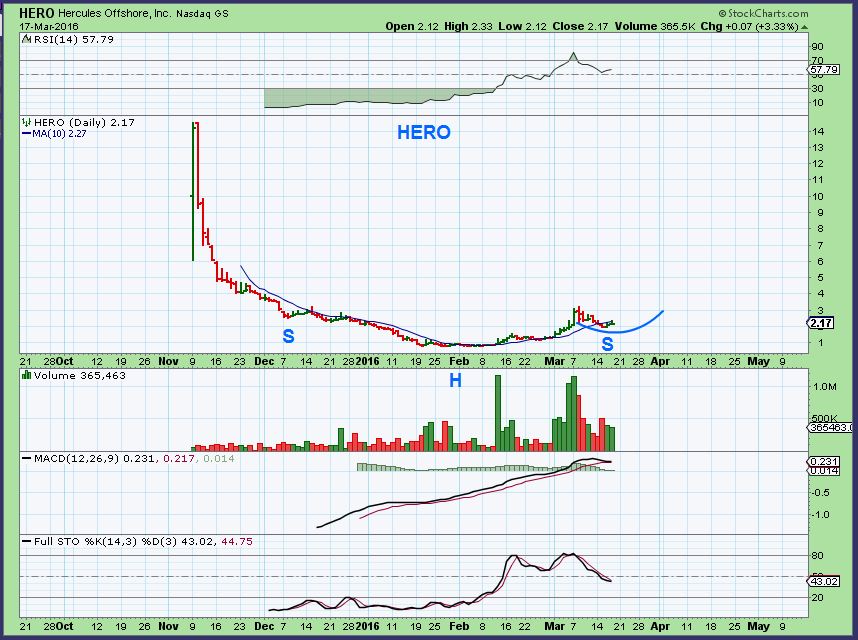Image resolution: width=858 pixels, height=640 pixels.
Task: Click the up-arrow icon after Chg +0.07 (+3.33%)
Action: (805, 26)
